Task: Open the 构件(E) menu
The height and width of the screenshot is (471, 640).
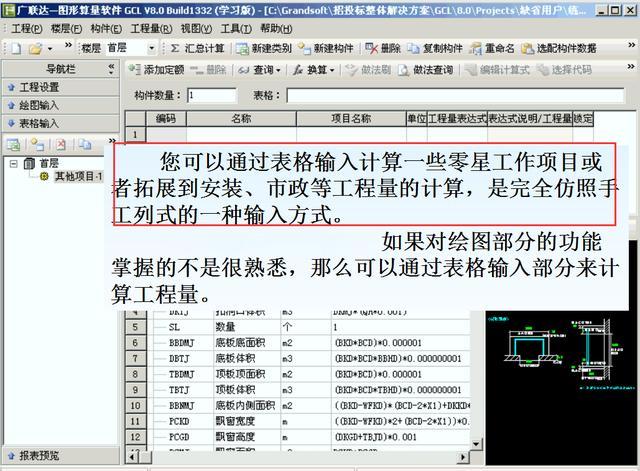Action: click(x=106, y=29)
